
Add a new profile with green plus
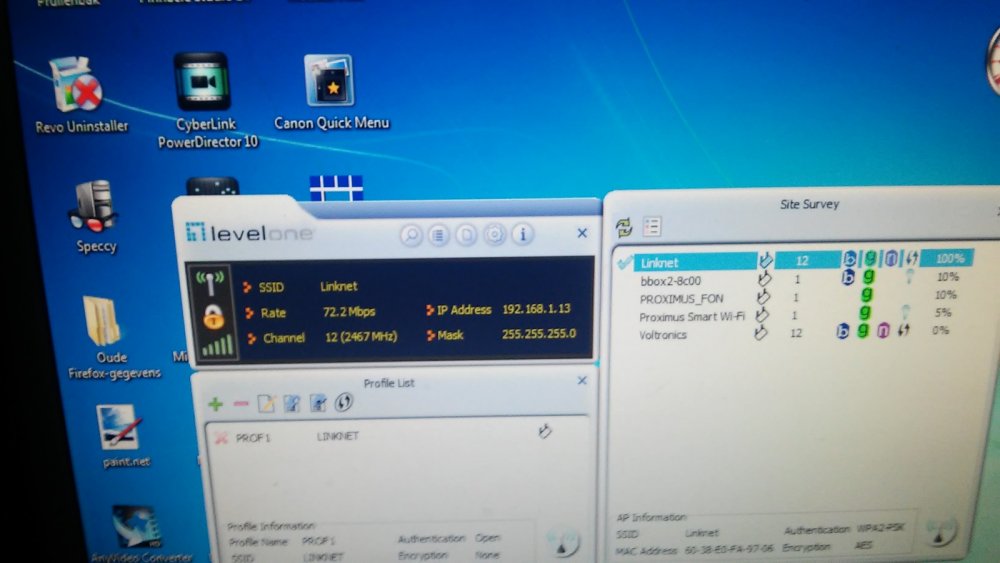[x=216, y=404]
